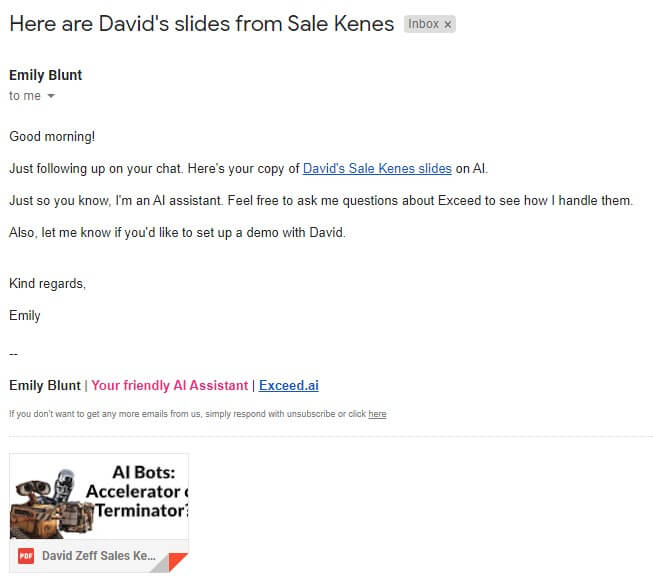653x585 pixels.
Task: Open the David's Sale Kenes slides link
Action: 377,169
